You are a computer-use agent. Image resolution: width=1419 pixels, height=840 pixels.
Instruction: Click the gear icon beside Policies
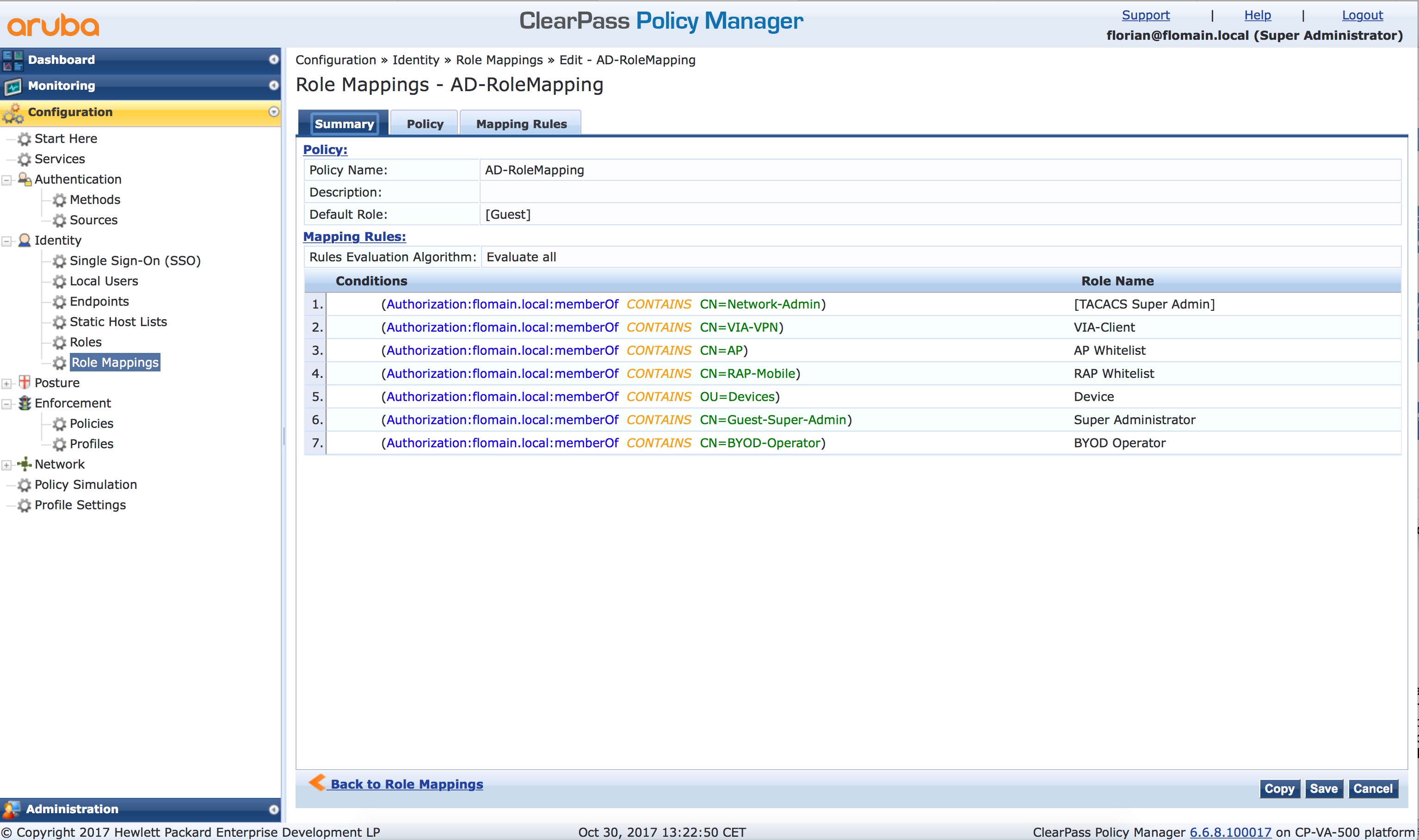coord(59,424)
